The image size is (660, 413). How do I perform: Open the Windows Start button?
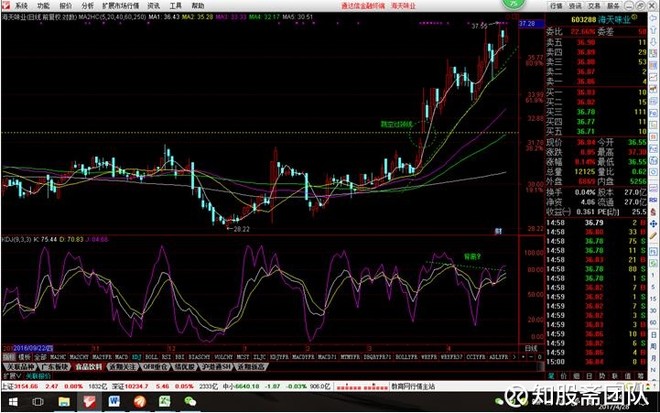pos(13,402)
